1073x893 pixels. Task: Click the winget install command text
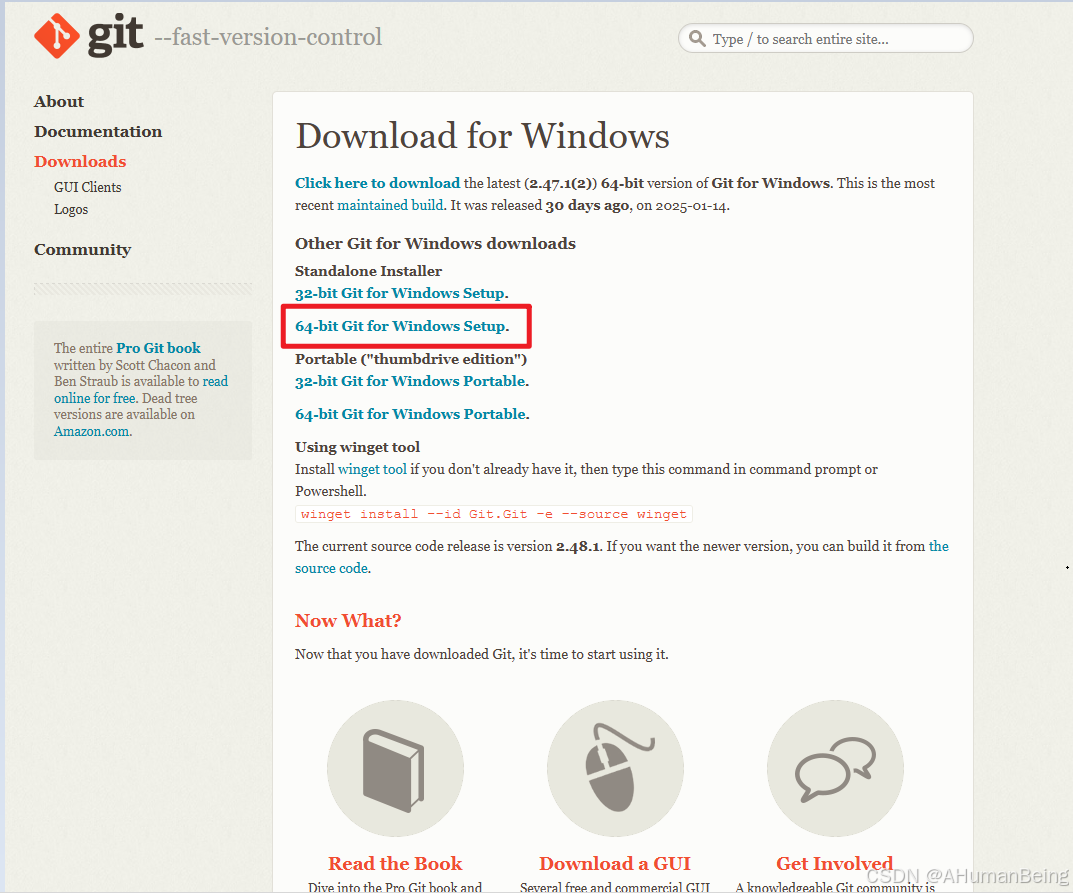click(x=493, y=514)
